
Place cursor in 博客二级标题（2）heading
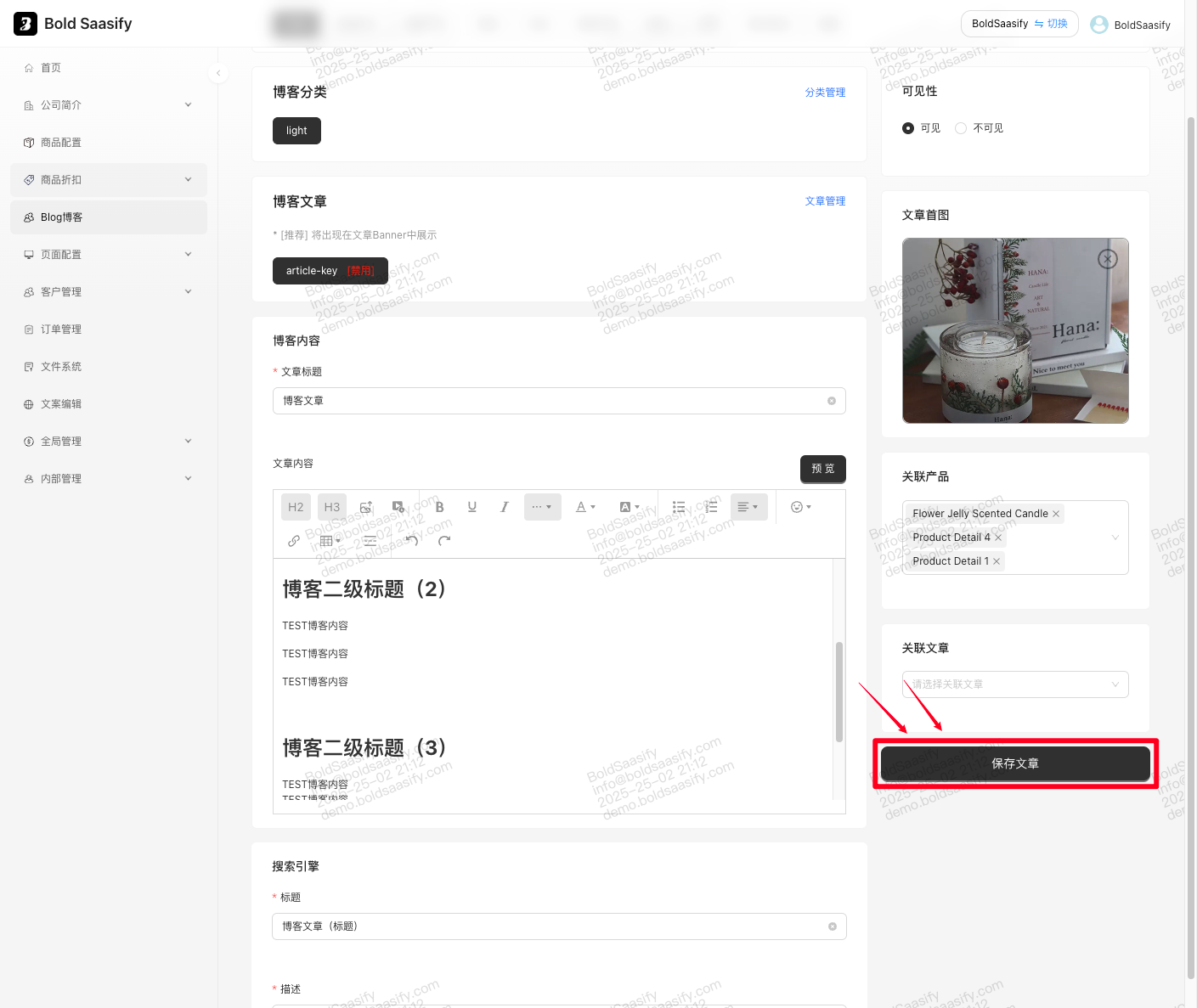pyautogui.click(x=365, y=588)
